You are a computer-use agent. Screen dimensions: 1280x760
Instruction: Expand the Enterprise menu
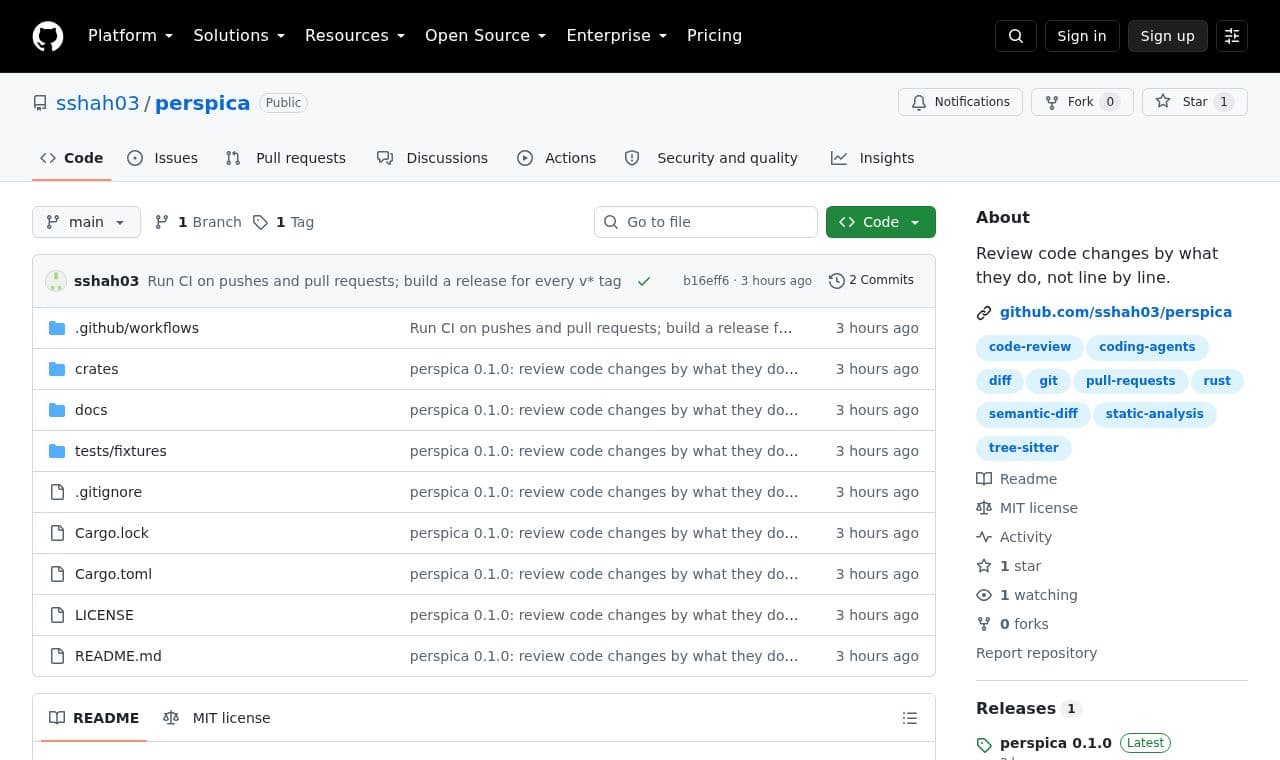pos(617,36)
